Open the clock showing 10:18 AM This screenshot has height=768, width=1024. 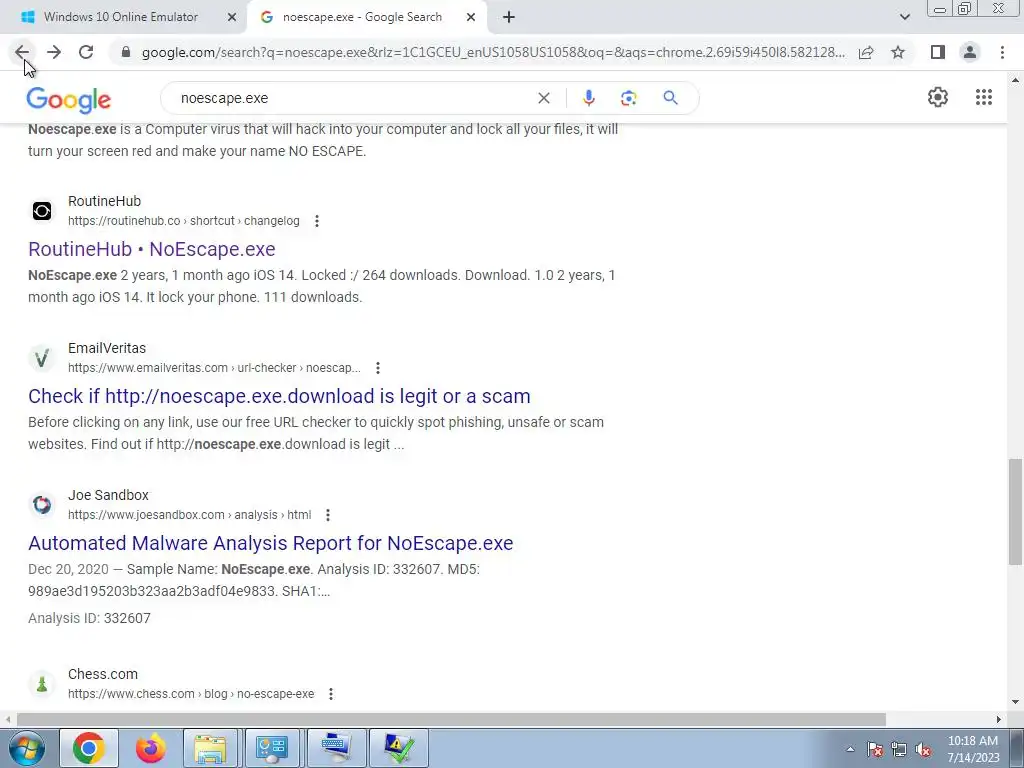pyautogui.click(x=973, y=749)
